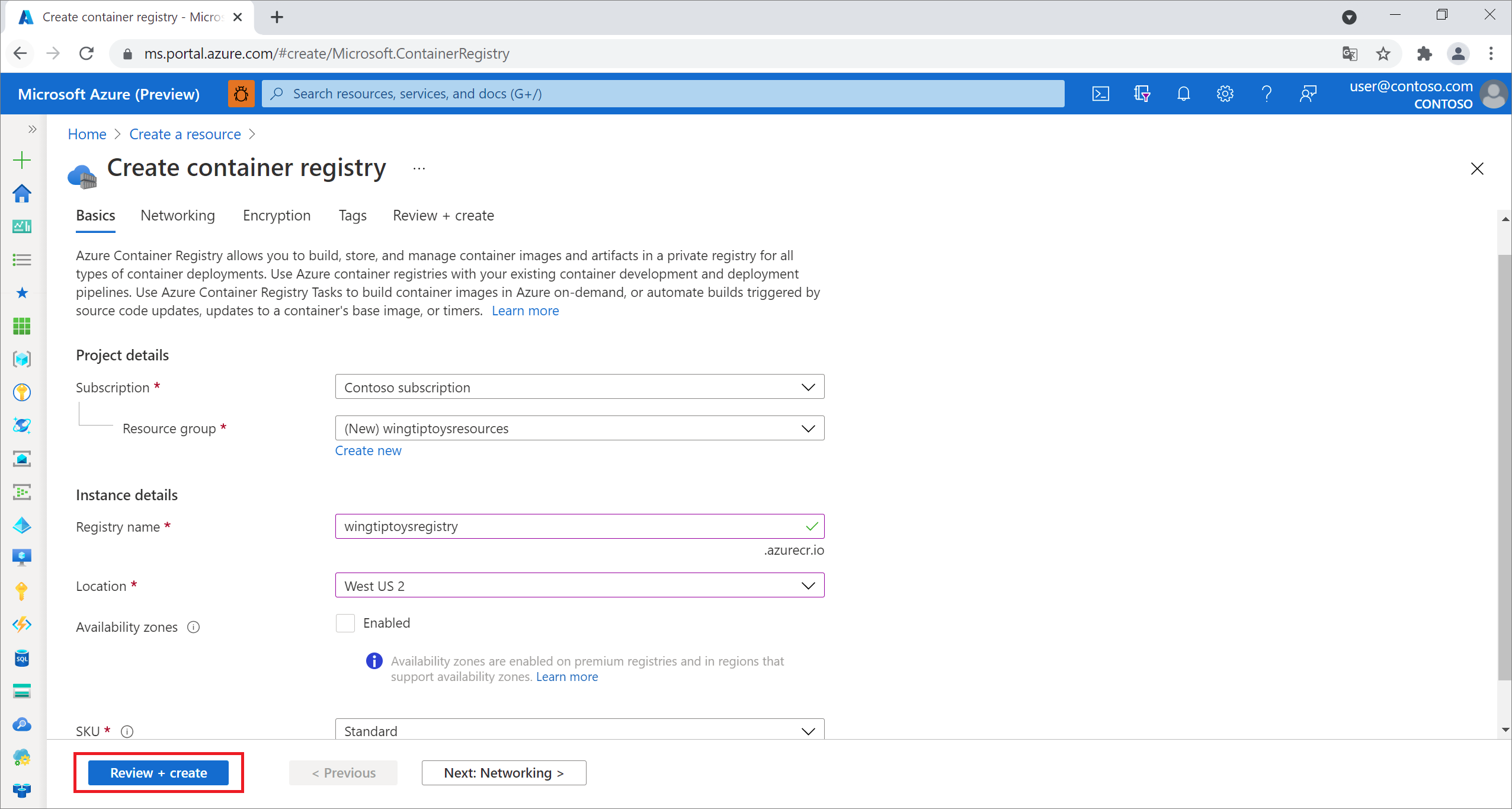Switch to the Networking tab
This screenshot has width=1512, height=809.
click(177, 215)
